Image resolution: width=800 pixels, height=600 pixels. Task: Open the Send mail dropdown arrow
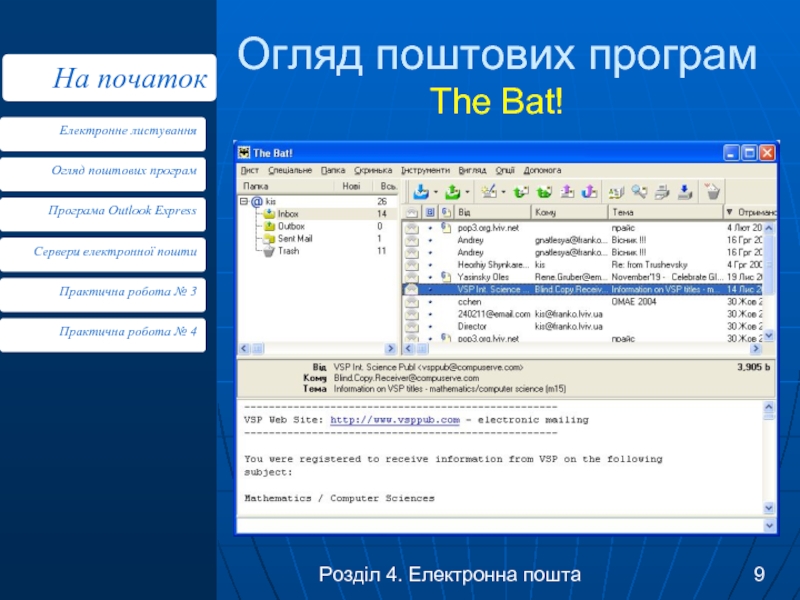tap(467, 192)
